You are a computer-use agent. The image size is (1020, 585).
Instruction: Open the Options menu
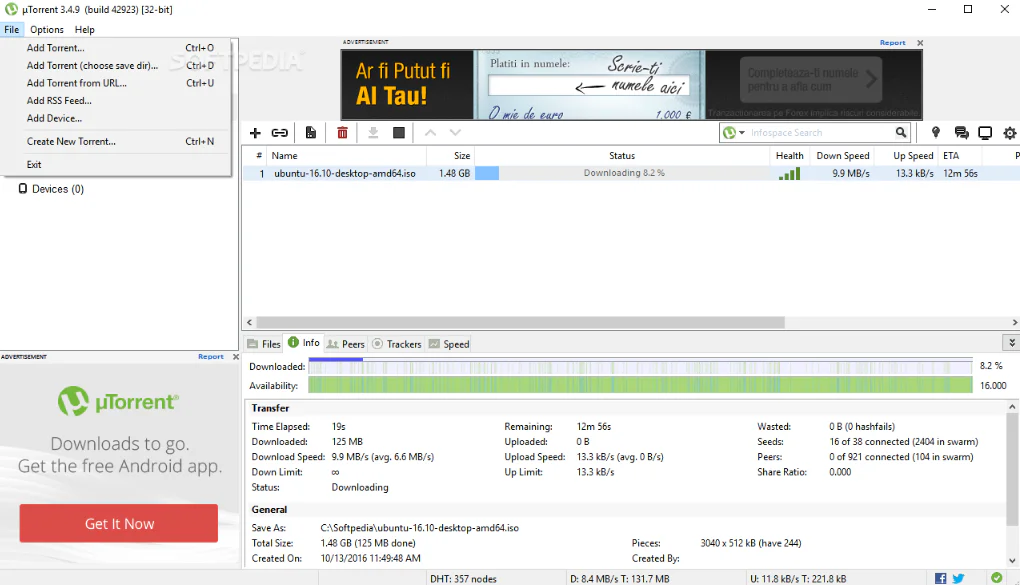click(46, 29)
